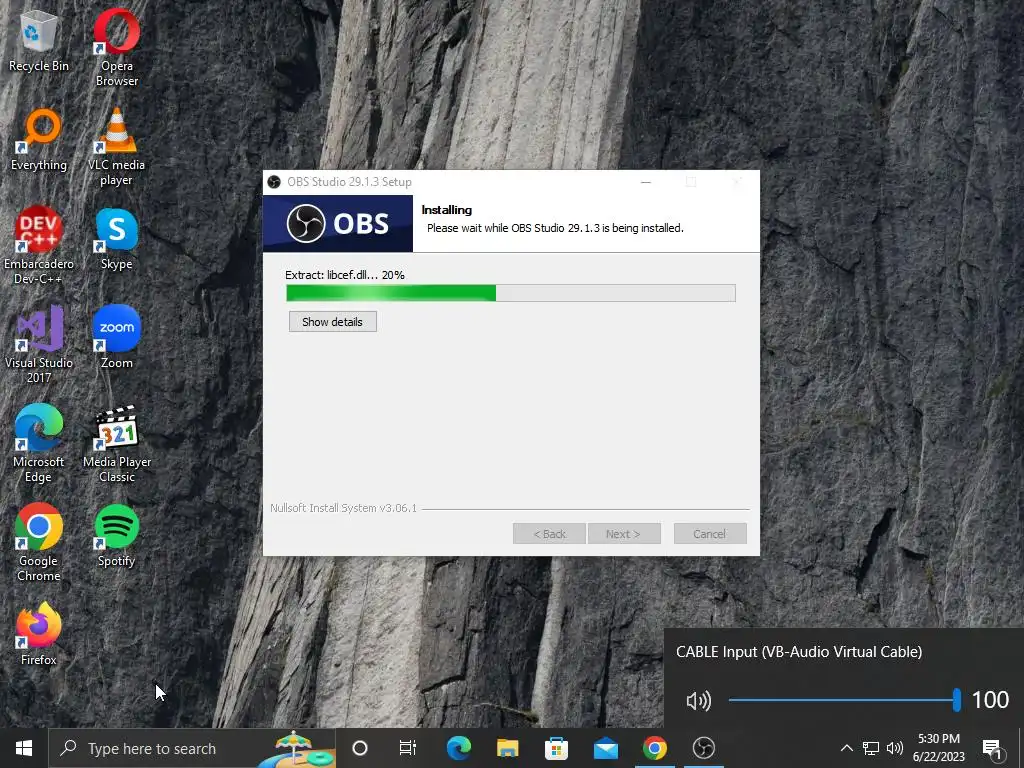Click Show details in OBS installer
This screenshot has height=768, width=1024.
tap(332, 321)
